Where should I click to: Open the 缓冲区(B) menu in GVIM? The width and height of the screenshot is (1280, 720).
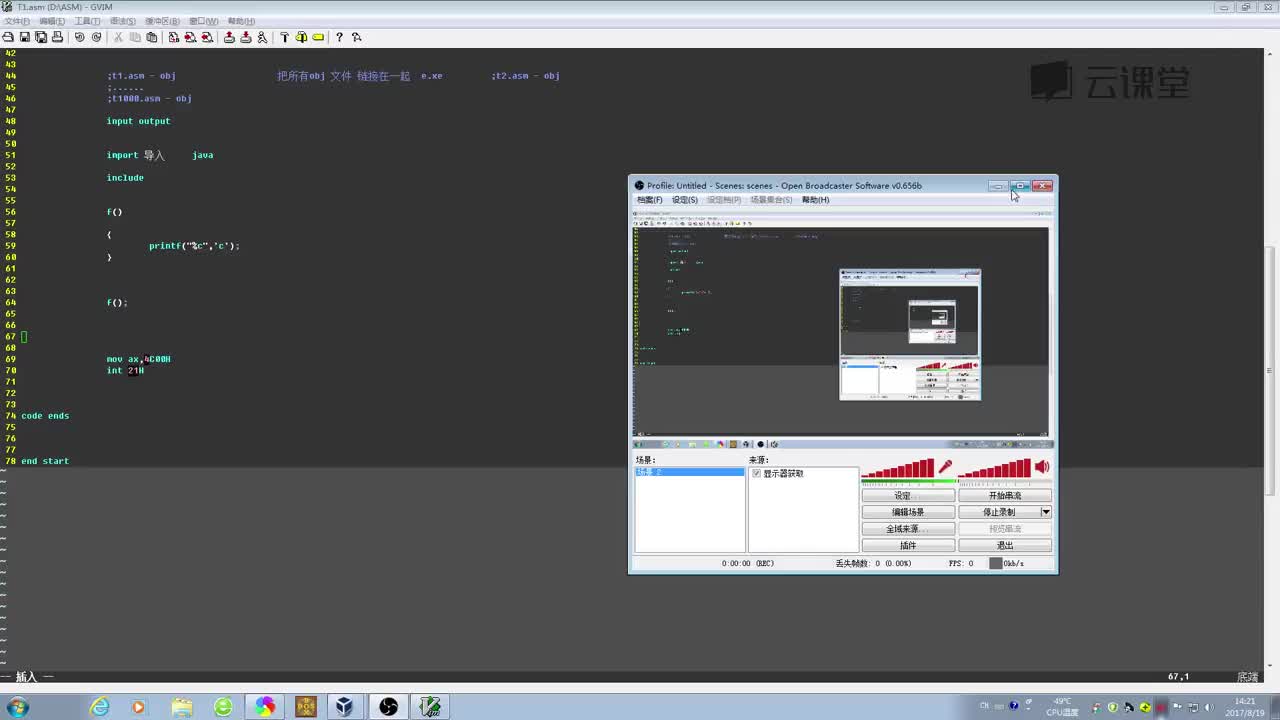click(x=162, y=21)
